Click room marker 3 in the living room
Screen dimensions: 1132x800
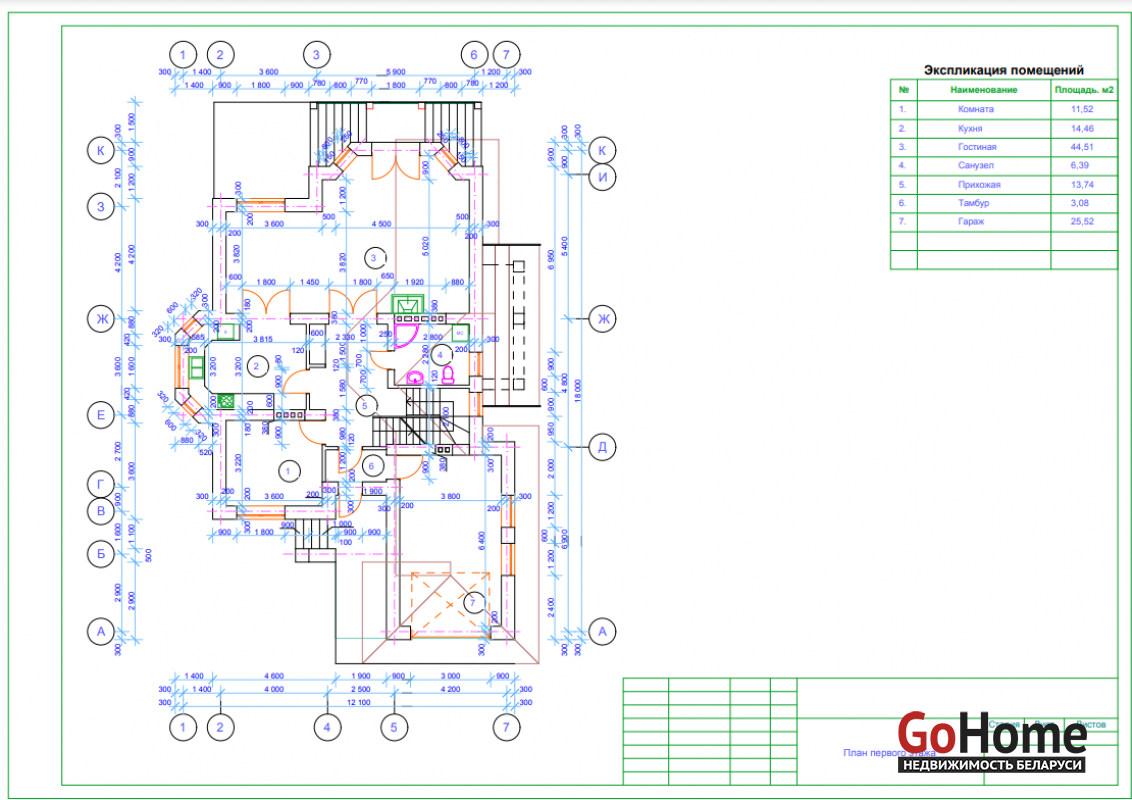(375, 256)
